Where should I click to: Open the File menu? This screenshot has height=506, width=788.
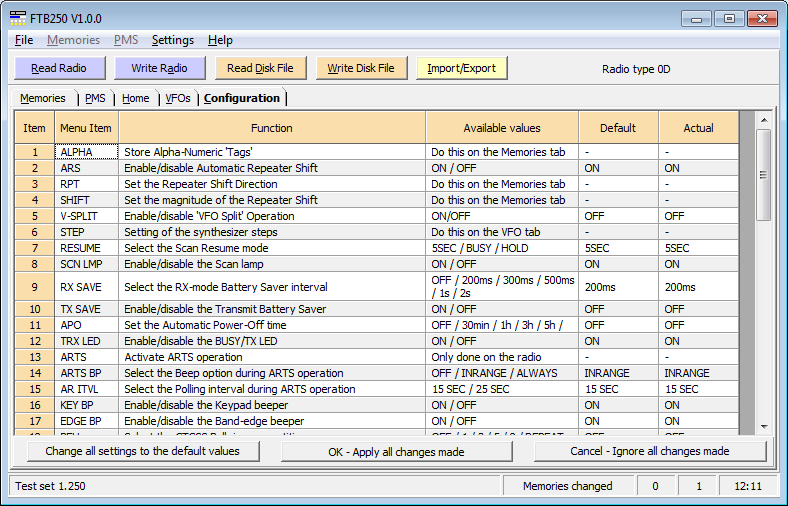[24, 40]
